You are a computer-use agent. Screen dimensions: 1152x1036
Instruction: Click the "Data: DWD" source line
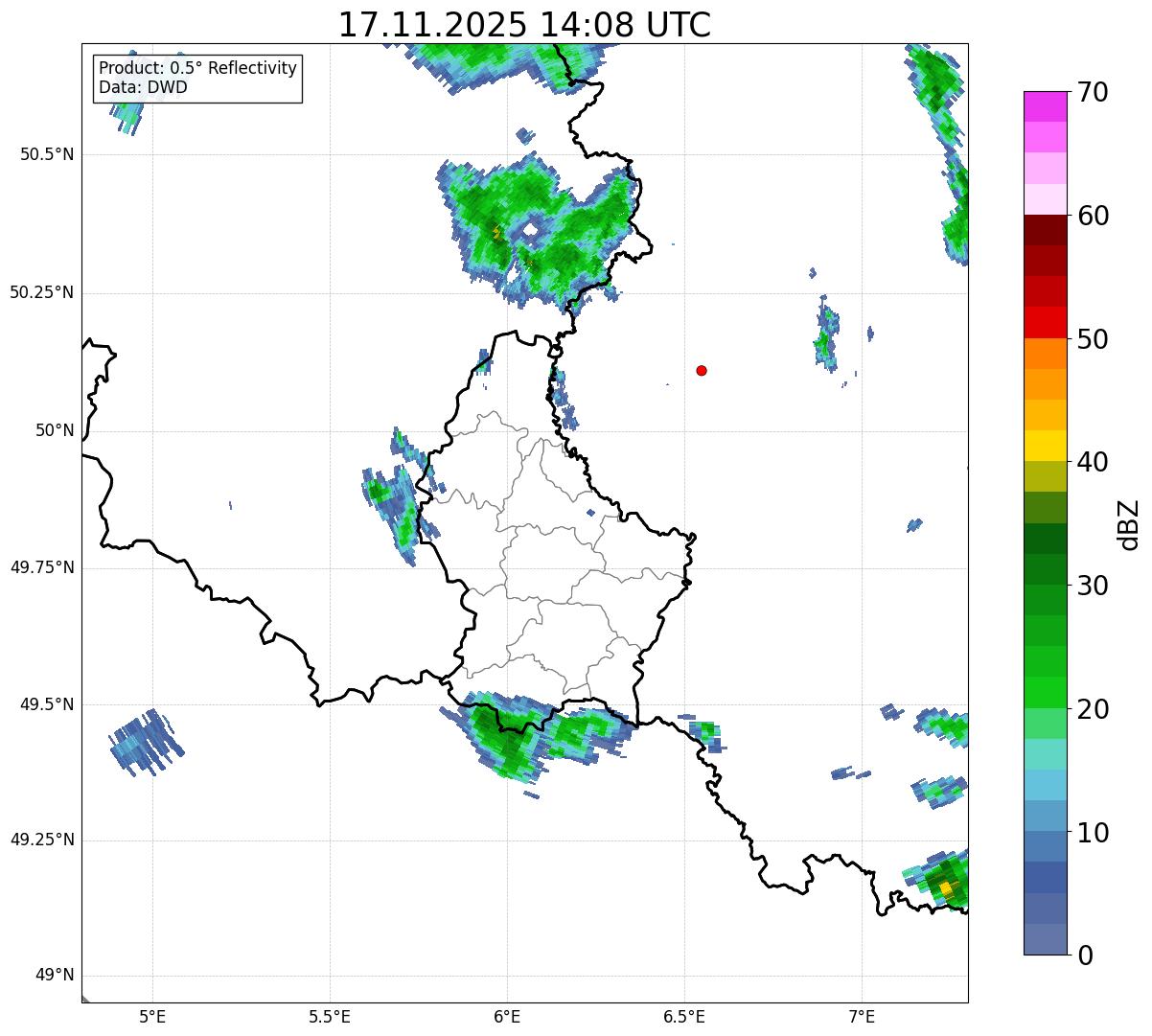tap(143, 87)
